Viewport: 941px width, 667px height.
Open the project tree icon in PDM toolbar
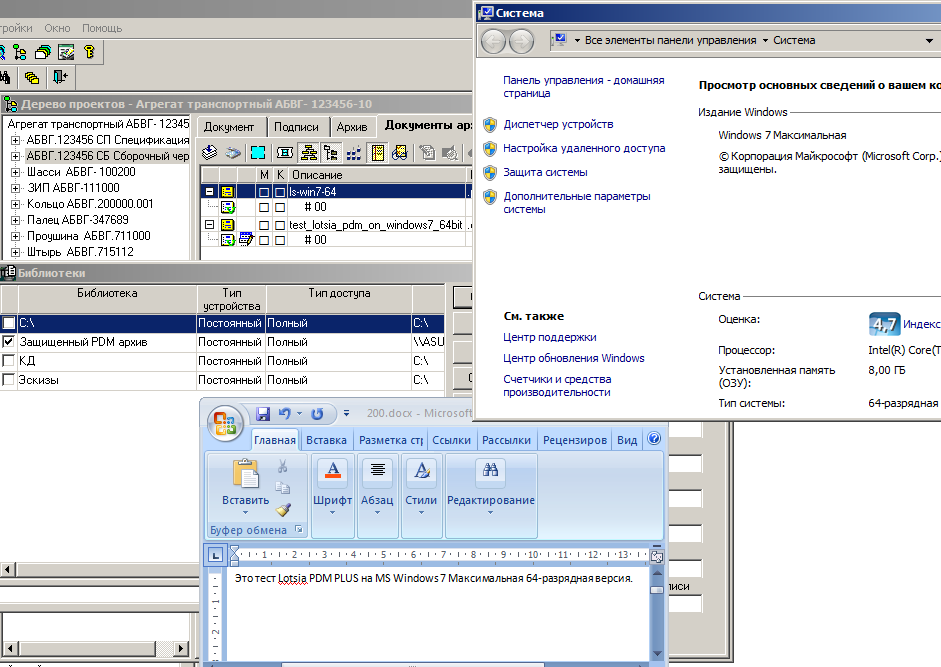point(20,52)
